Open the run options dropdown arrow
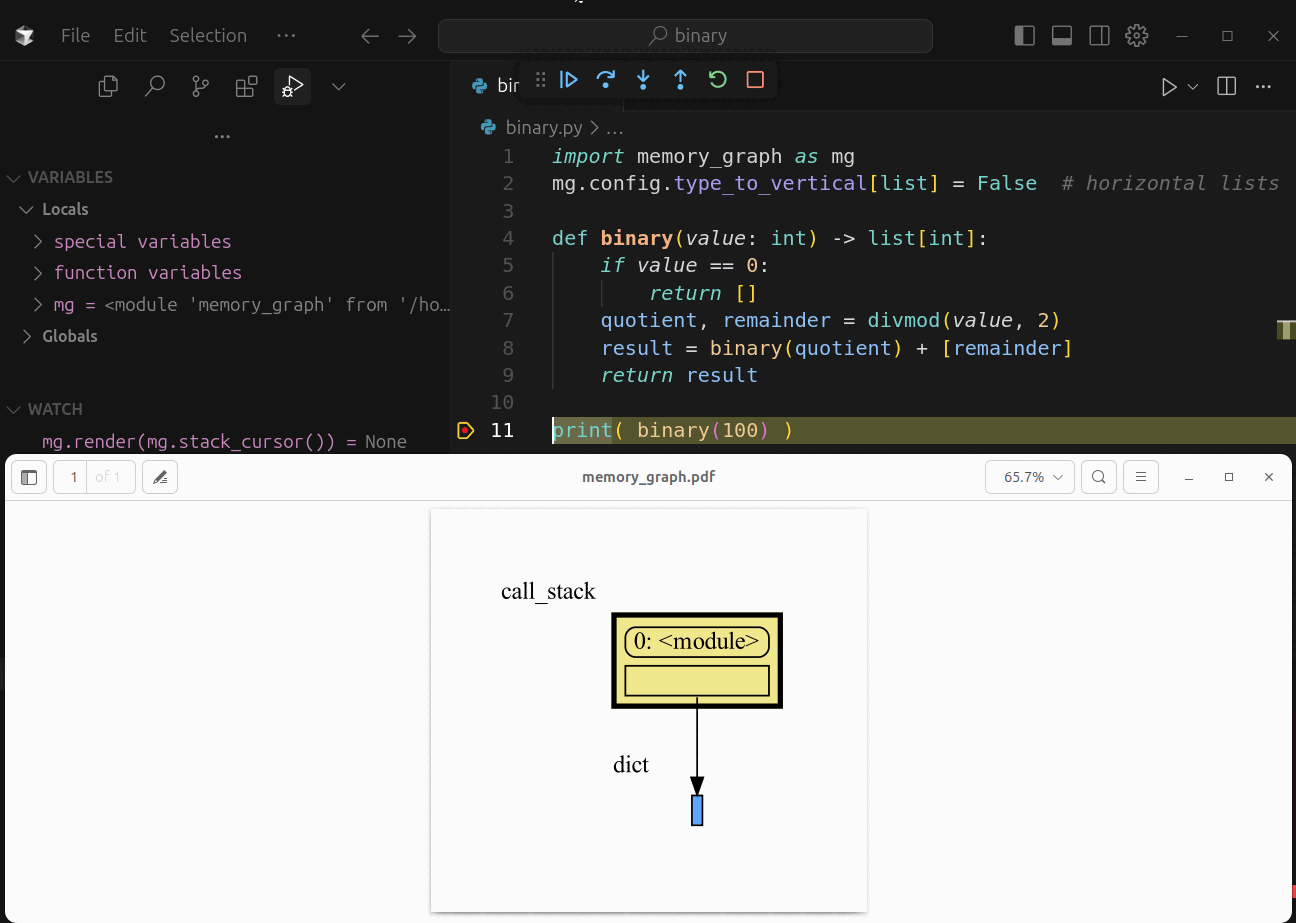The height and width of the screenshot is (923, 1296). click(x=1192, y=87)
